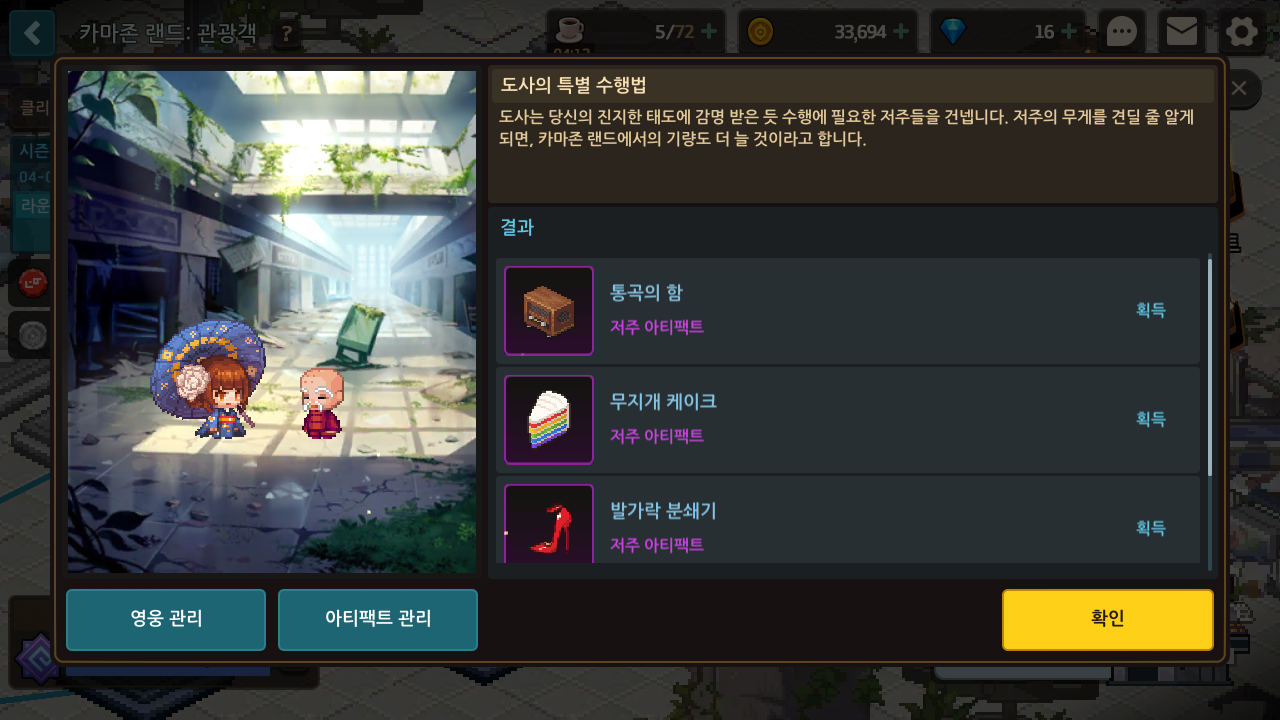Add gems with the diamond plus button
1280x720 pixels.
tap(1069, 32)
